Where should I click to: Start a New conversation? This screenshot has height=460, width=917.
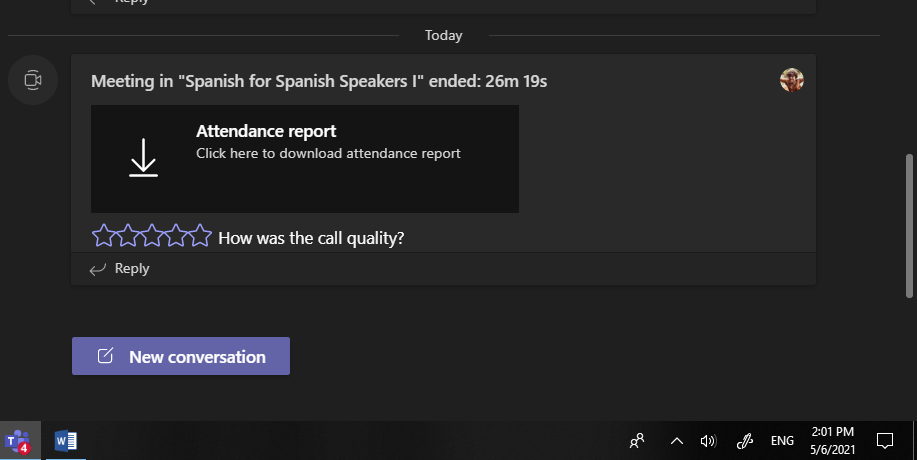(x=181, y=356)
